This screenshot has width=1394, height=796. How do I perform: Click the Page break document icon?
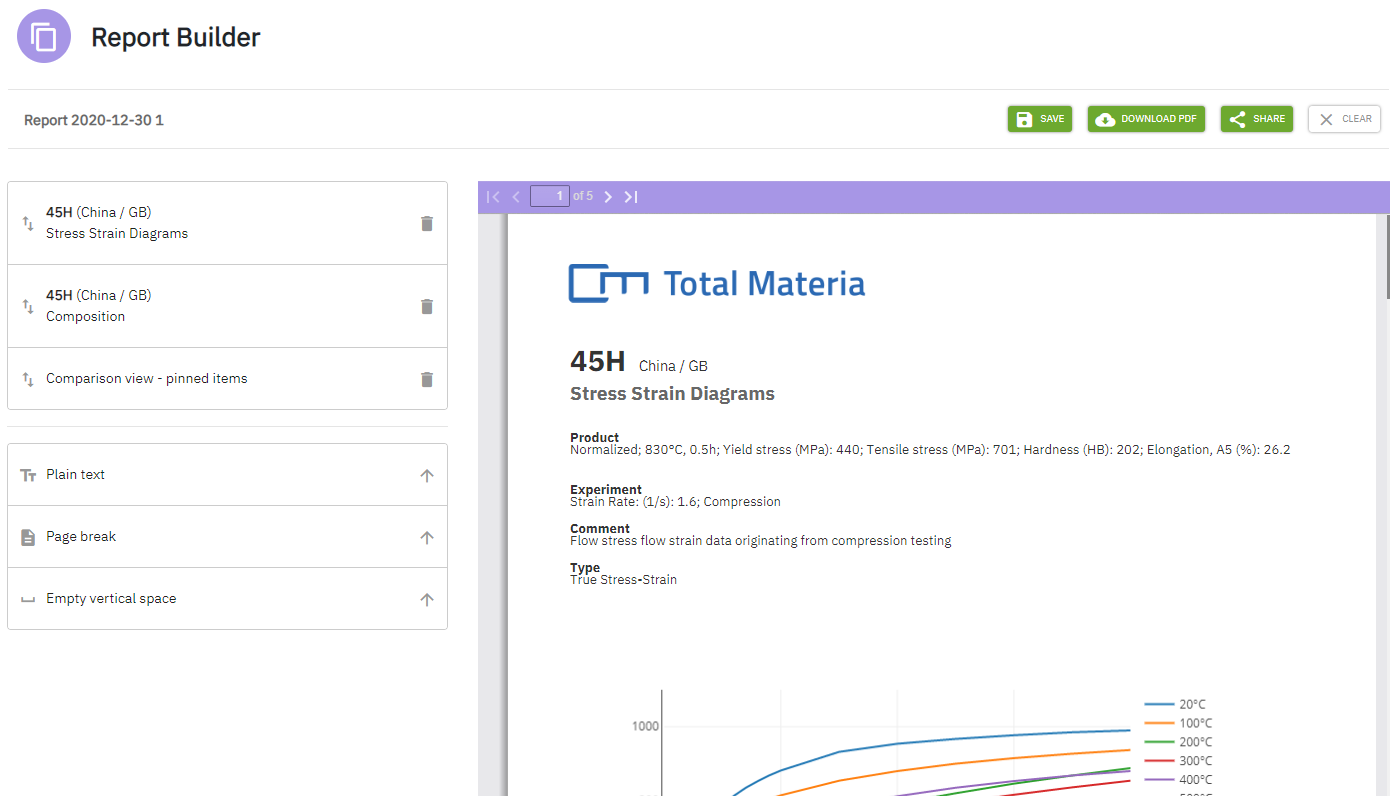tap(27, 536)
